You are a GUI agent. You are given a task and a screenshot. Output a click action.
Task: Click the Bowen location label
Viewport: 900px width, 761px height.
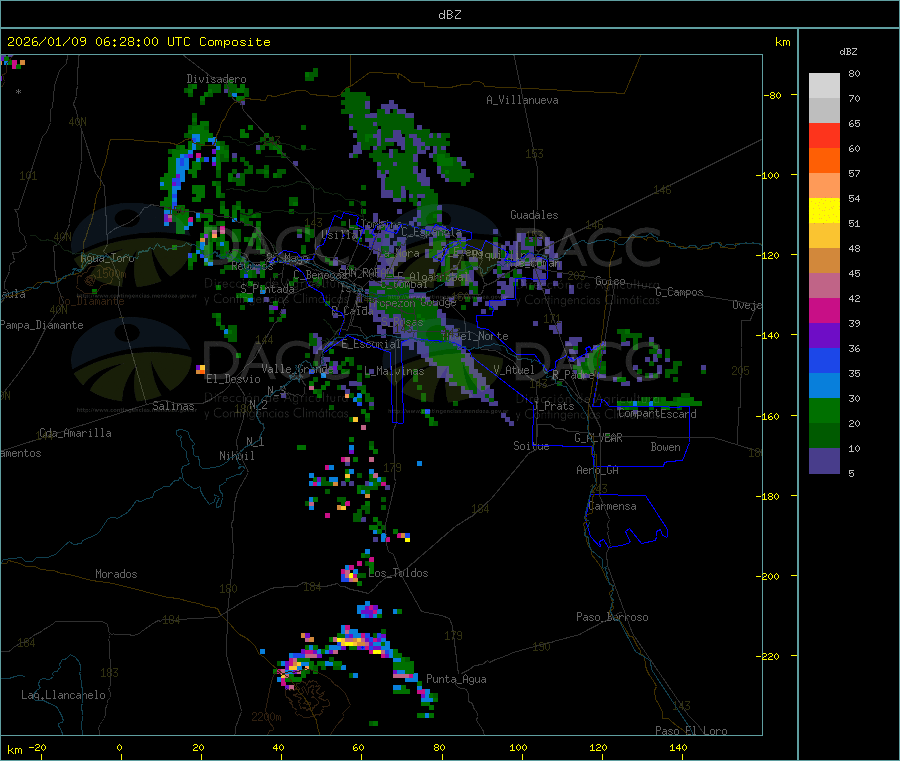[x=666, y=447]
